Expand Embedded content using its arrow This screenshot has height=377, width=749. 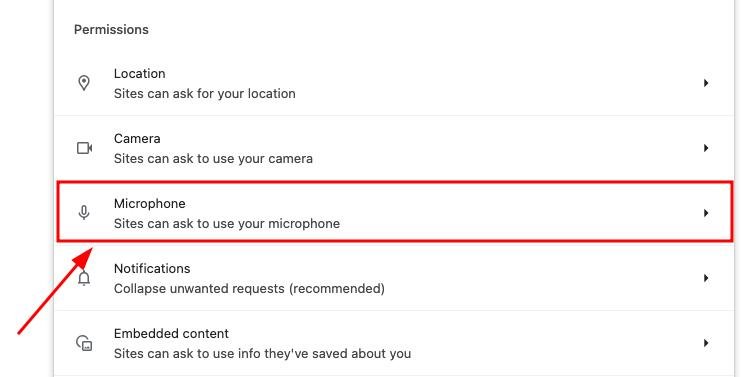pyautogui.click(x=706, y=343)
